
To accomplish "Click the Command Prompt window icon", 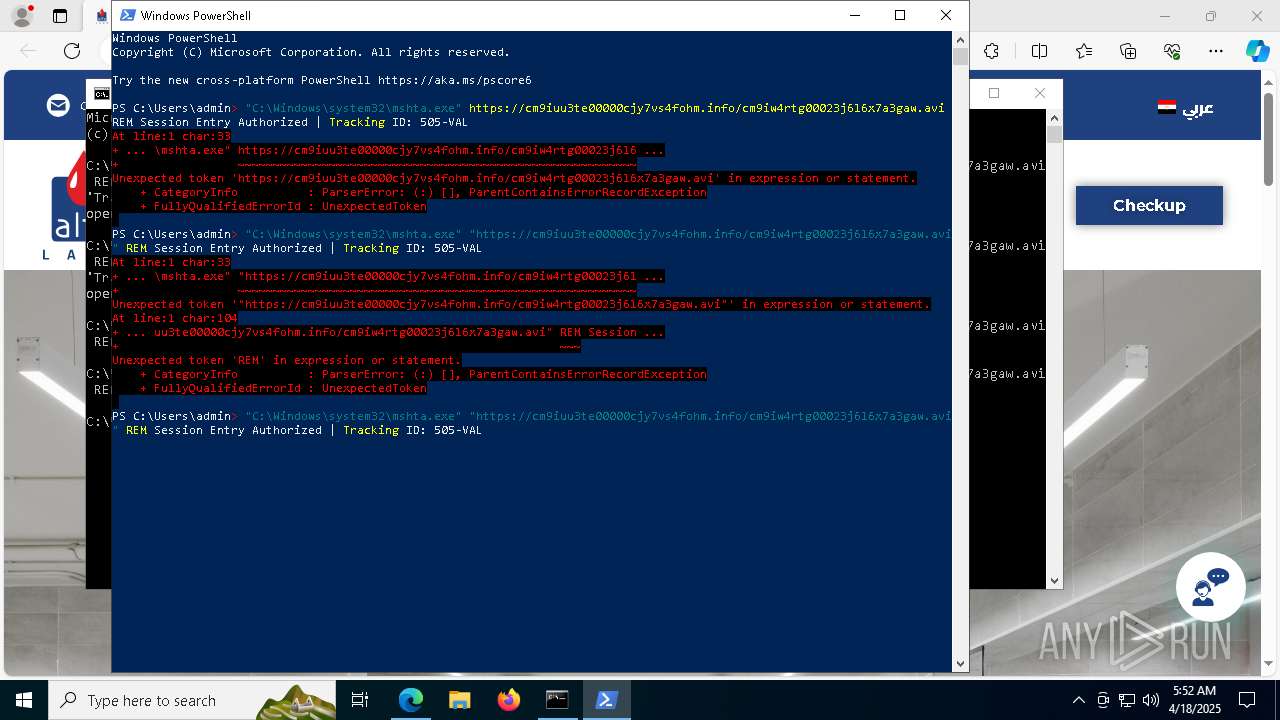I will coord(101,94).
